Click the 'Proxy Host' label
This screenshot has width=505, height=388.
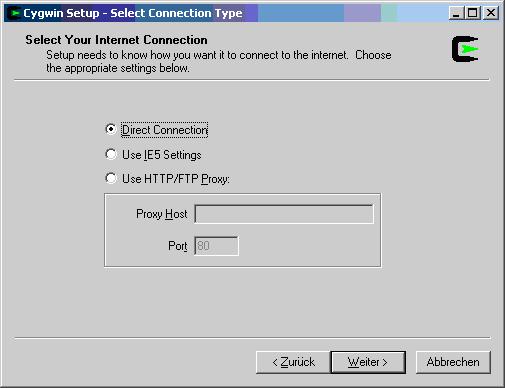(162, 214)
